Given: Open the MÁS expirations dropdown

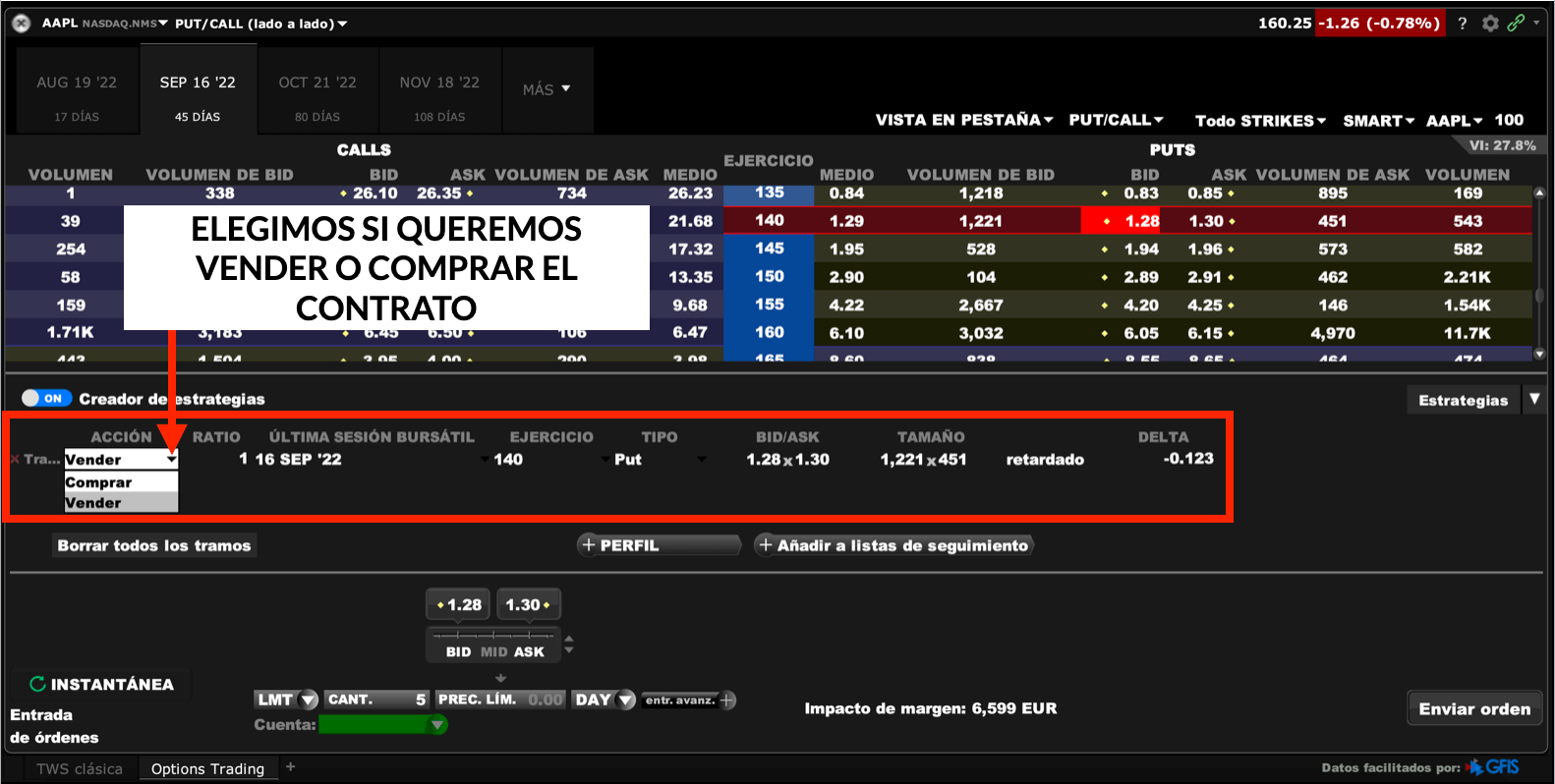Looking at the screenshot, I should pos(547,89).
